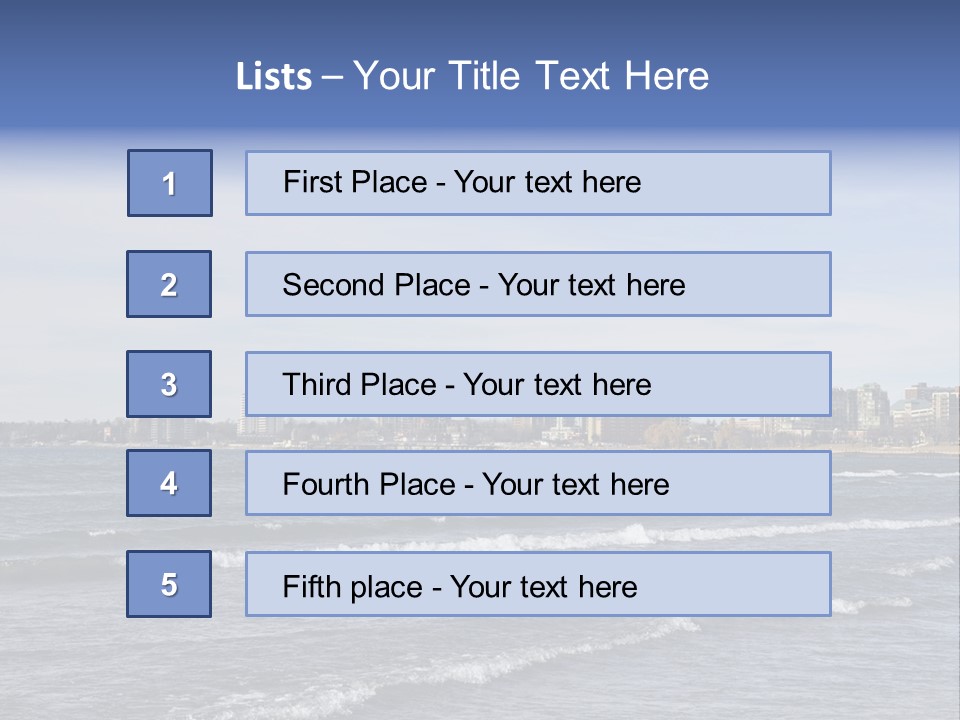The width and height of the screenshot is (960, 720).
Task: Click the Second Place text box
Action: click(538, 284)
